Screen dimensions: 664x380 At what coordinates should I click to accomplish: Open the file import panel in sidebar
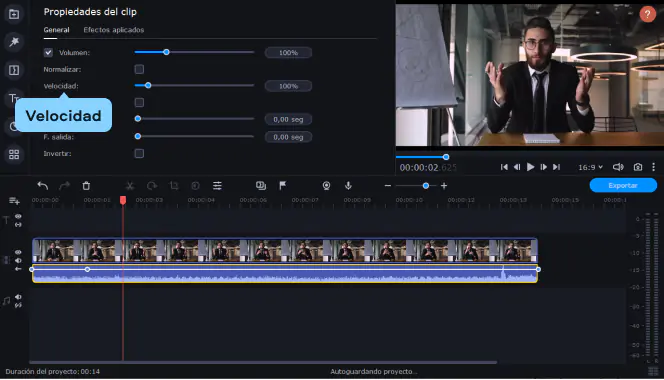[14, 14]
